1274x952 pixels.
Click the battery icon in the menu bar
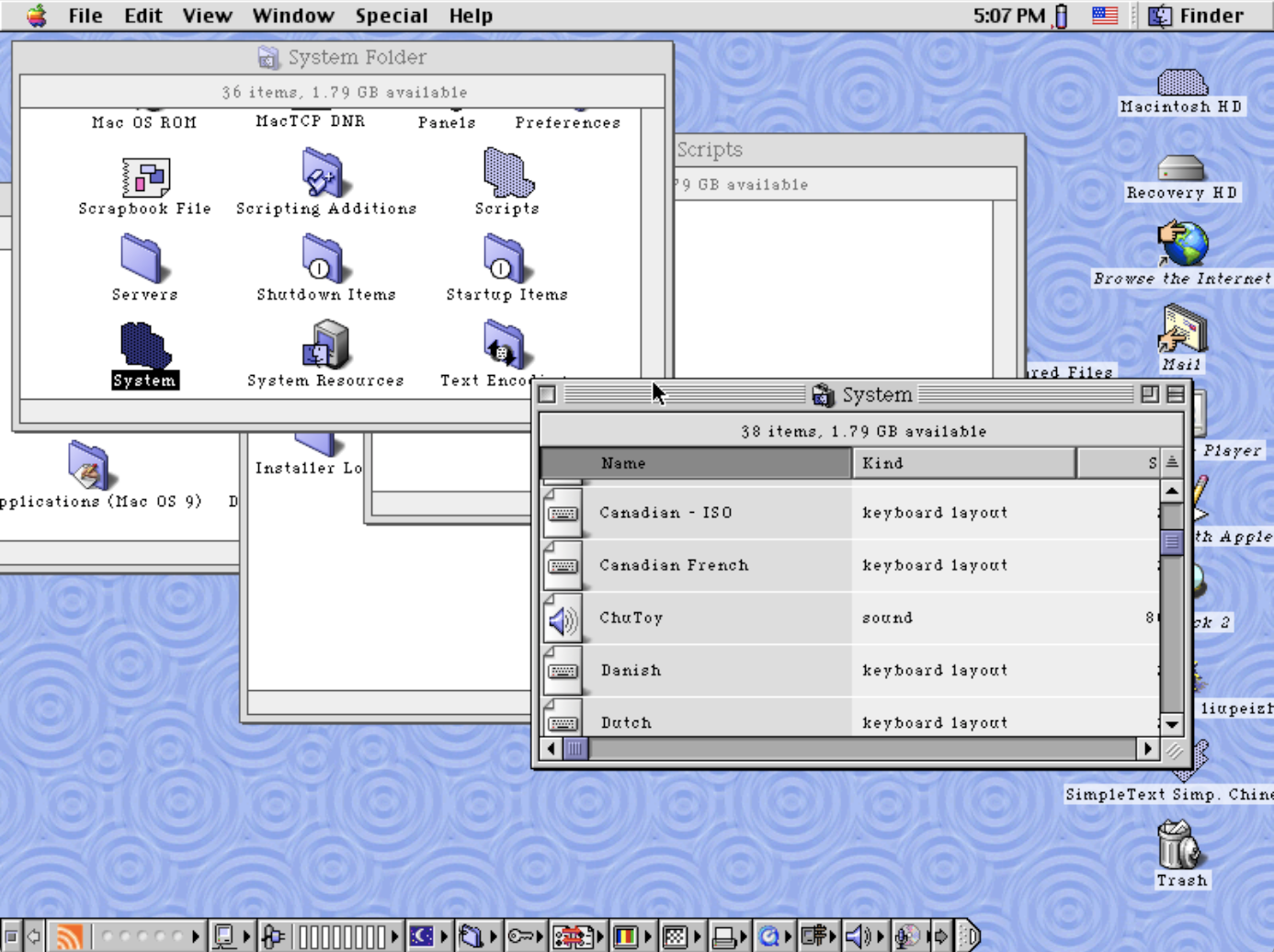(1061, 16)
